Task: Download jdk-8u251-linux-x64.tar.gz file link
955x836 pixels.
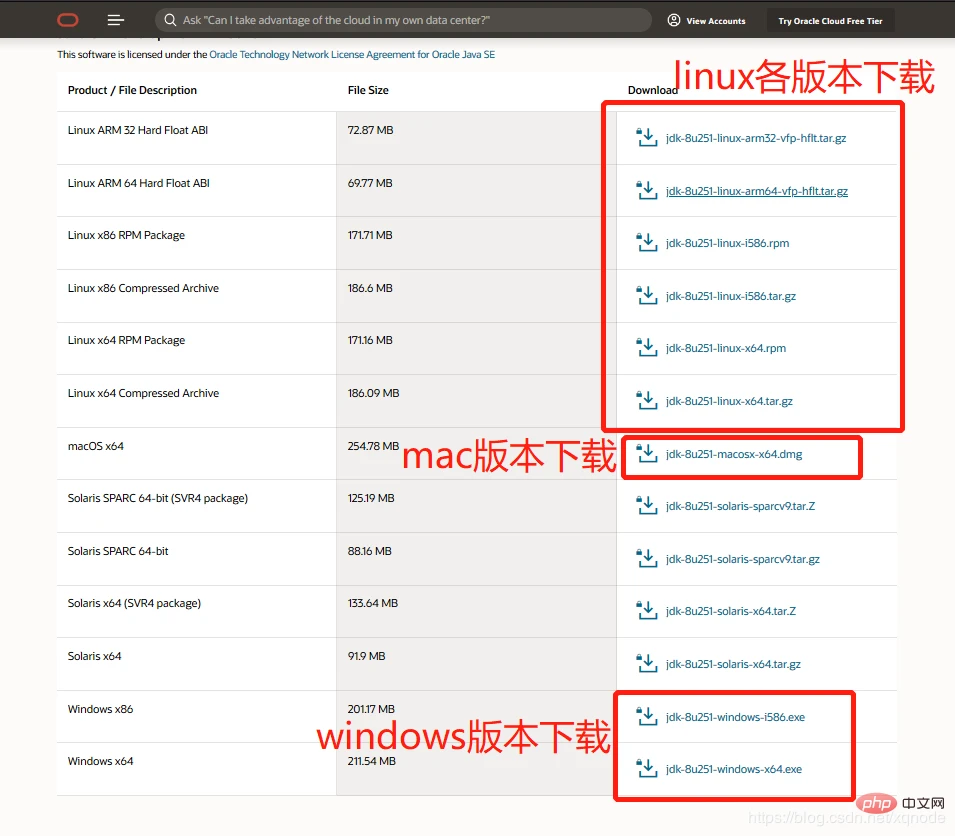Action: pos(729,401)
